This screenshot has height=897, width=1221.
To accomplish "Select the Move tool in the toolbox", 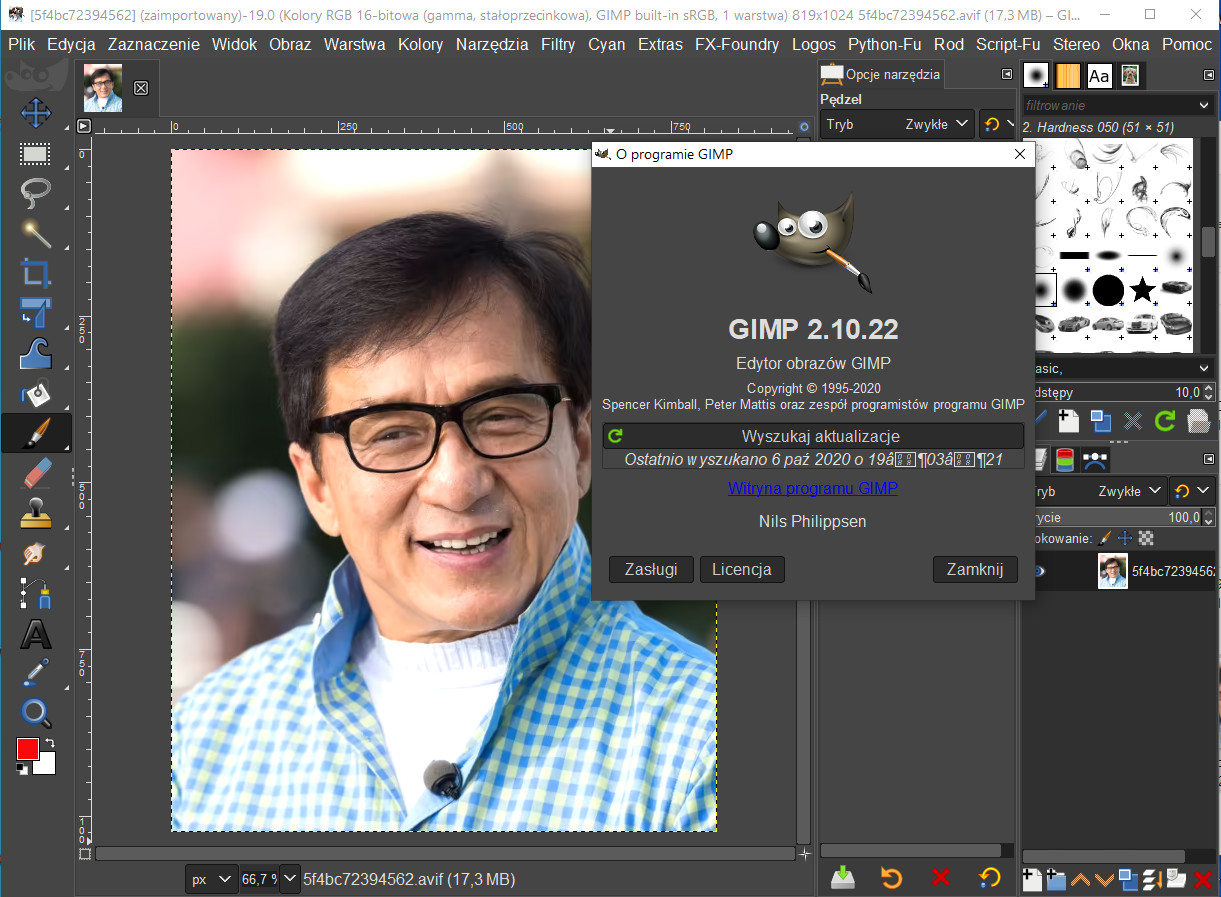I will pos(36,113).
